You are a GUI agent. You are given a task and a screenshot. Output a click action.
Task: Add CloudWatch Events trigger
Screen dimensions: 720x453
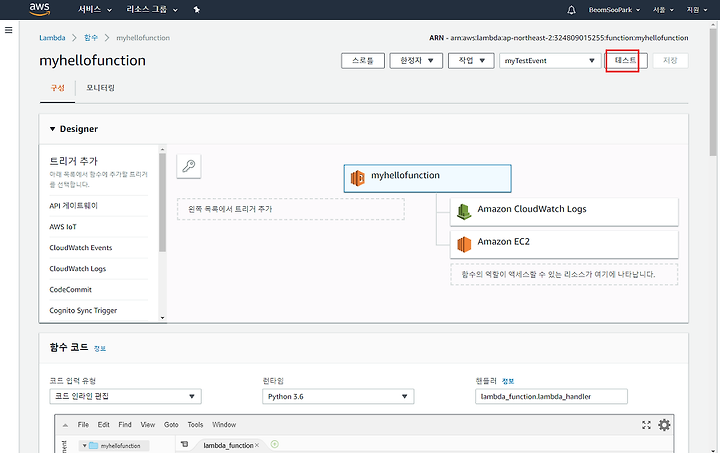tap(81, 248)
